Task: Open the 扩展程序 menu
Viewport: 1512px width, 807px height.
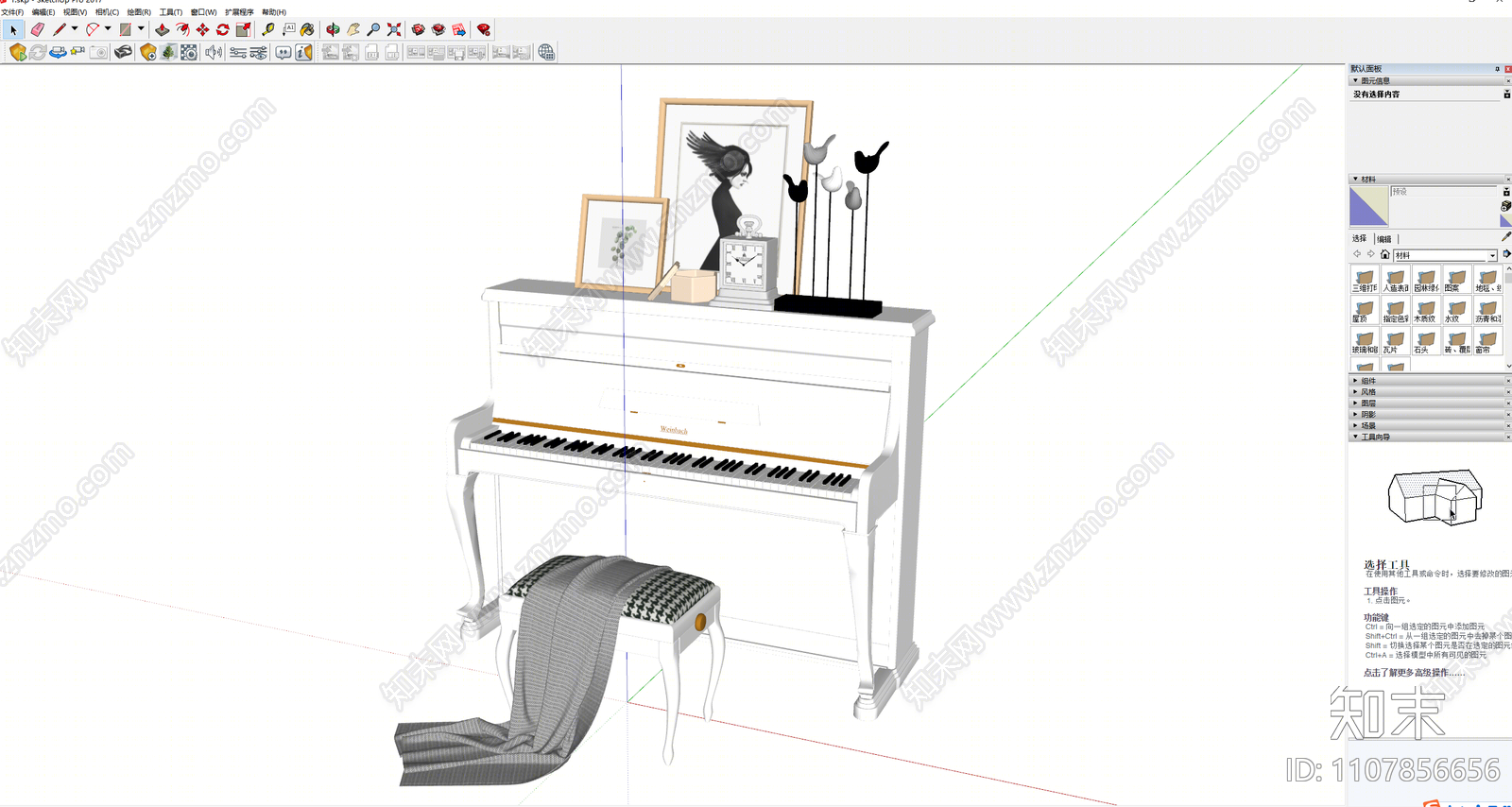Action: point(239,12)
